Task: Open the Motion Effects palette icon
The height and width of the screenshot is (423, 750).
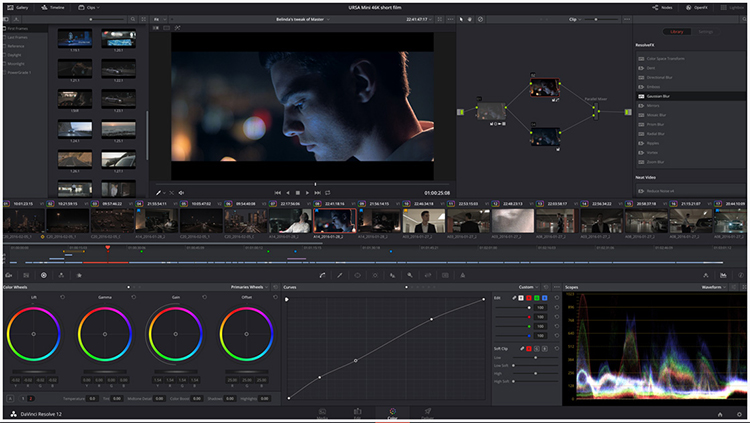Action: pos(79,275)
